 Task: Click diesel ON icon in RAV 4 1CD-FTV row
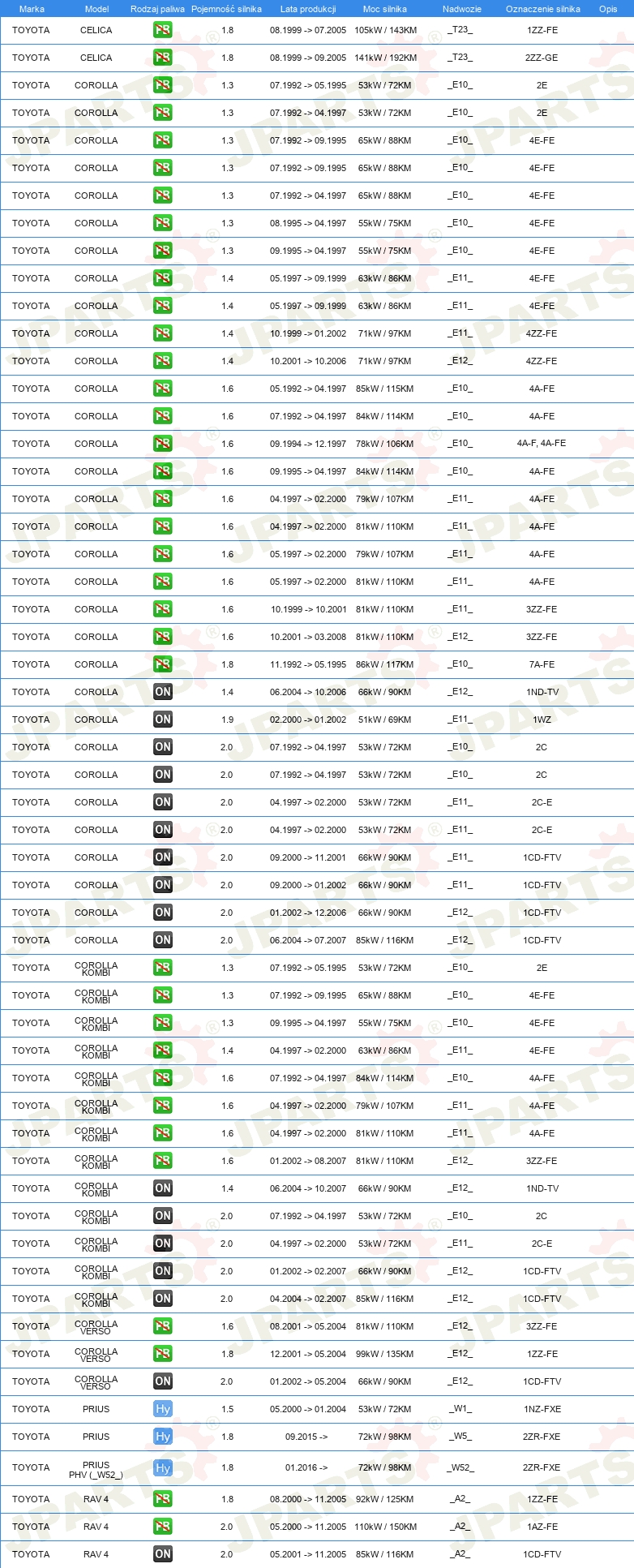click(163, 1554)
